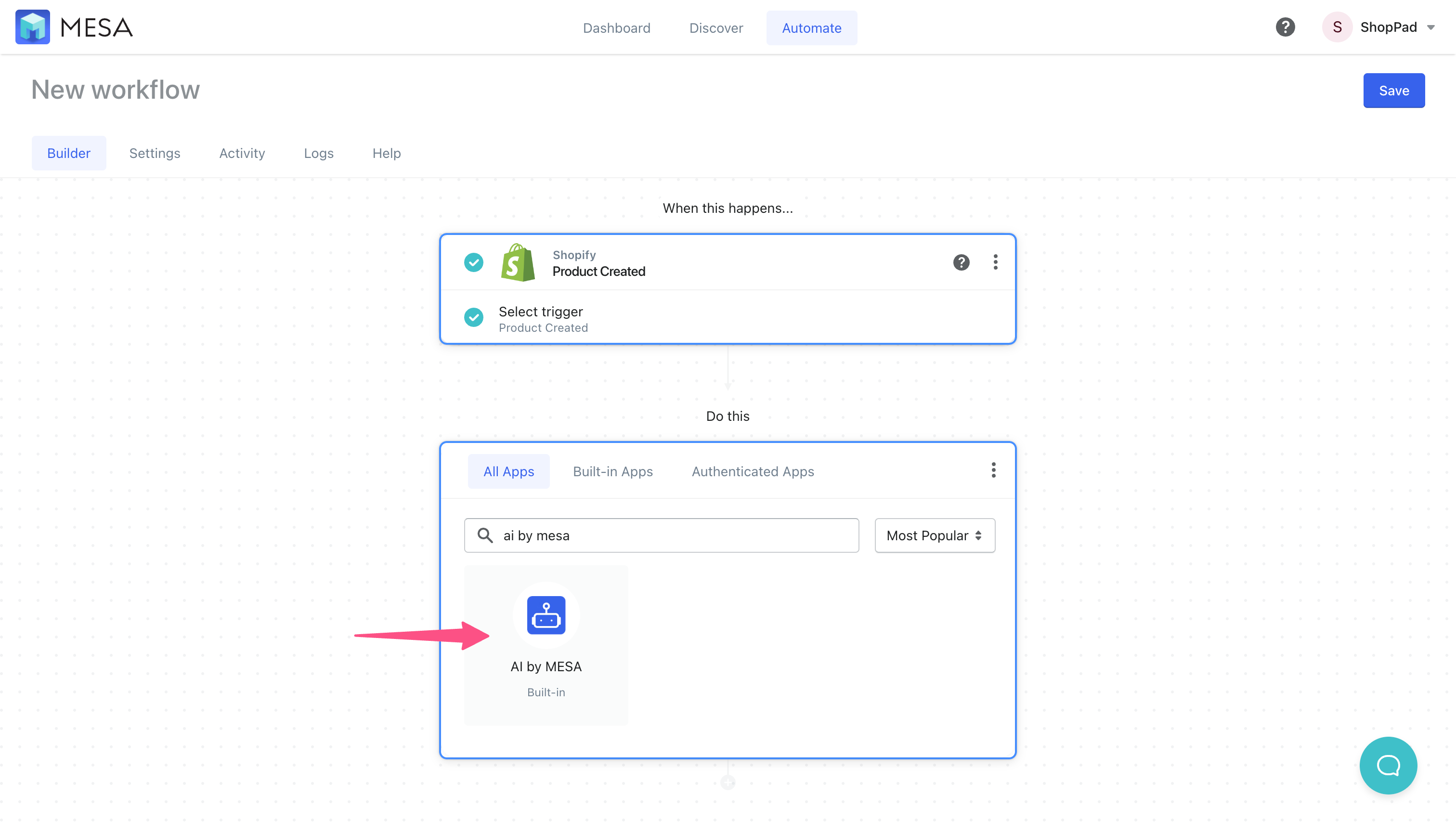Screen dimensions: 1456x833
Task: Select the All Apps tab
Action: (x=508, y=471)
